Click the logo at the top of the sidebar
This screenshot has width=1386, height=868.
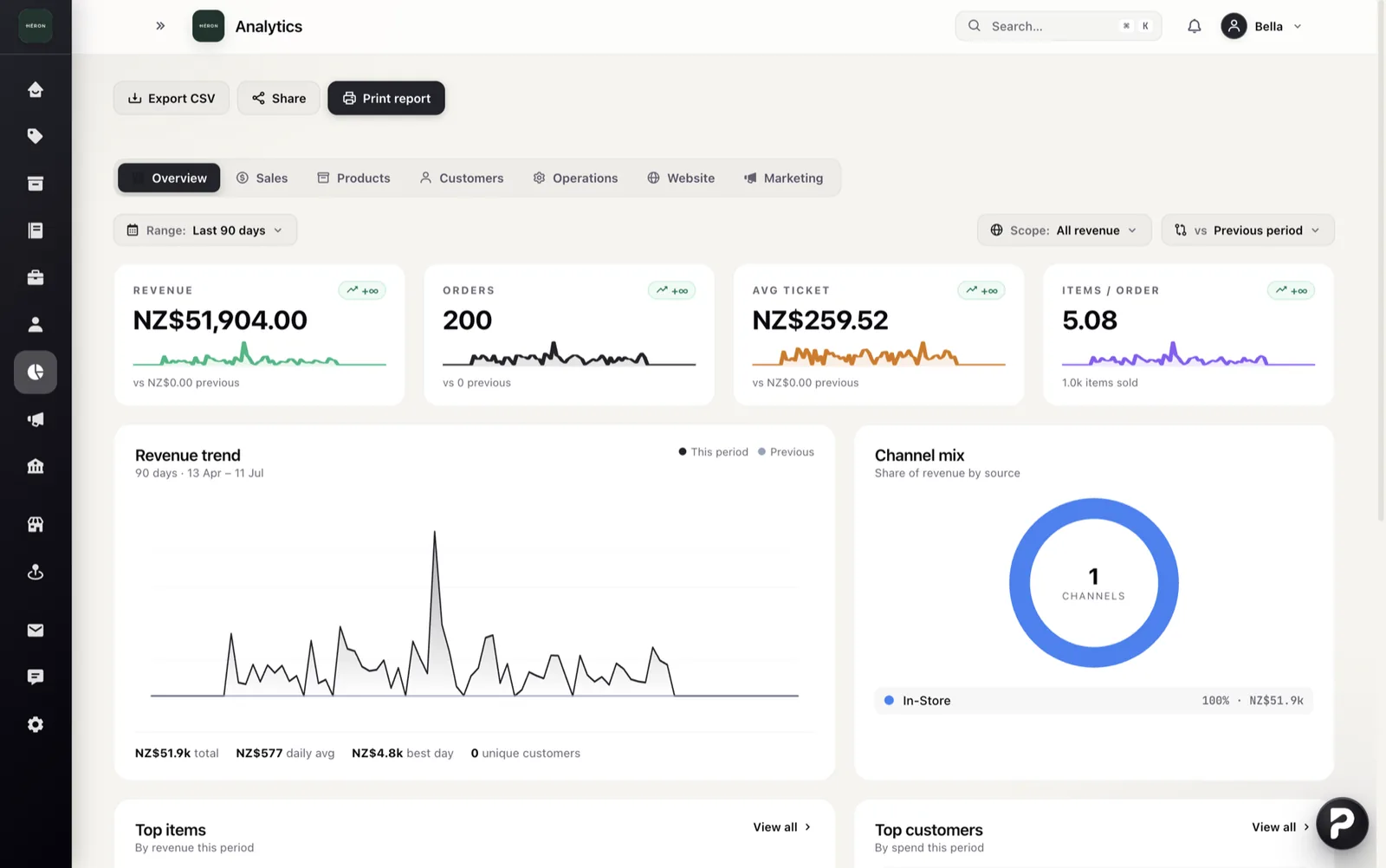[36, 26]
